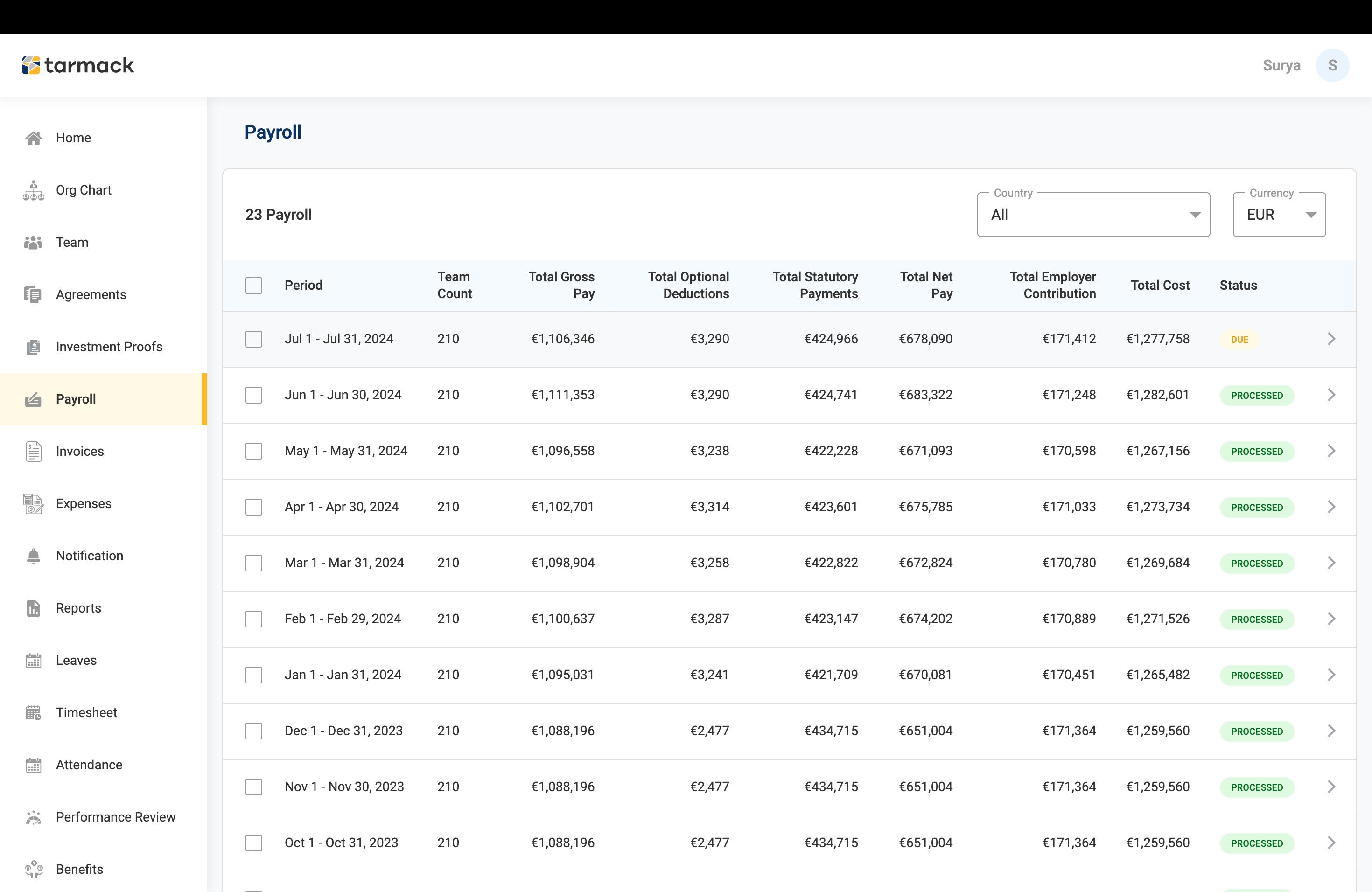1372x892 pixels.
Task: Open Performance Review menu item
Action: tap(115, 817)
